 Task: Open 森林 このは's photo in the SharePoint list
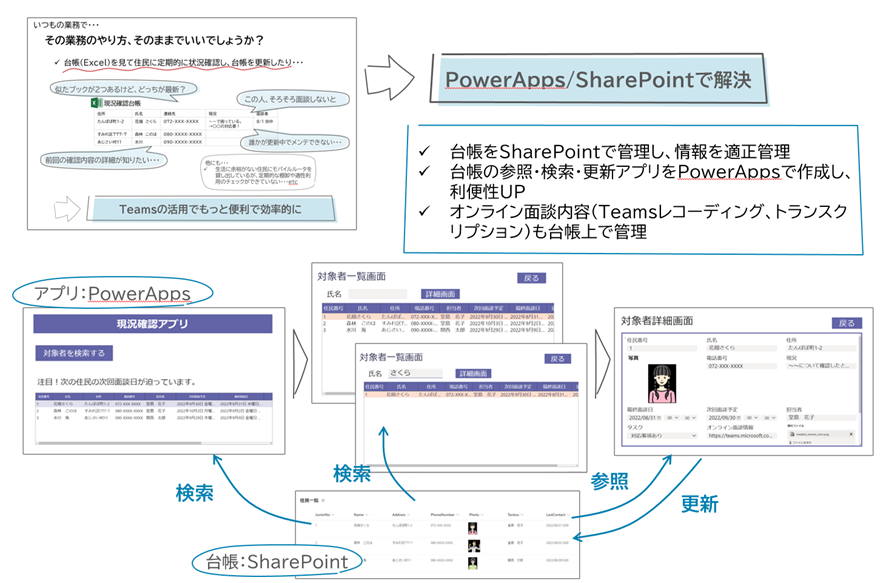[x=473, y=545]
